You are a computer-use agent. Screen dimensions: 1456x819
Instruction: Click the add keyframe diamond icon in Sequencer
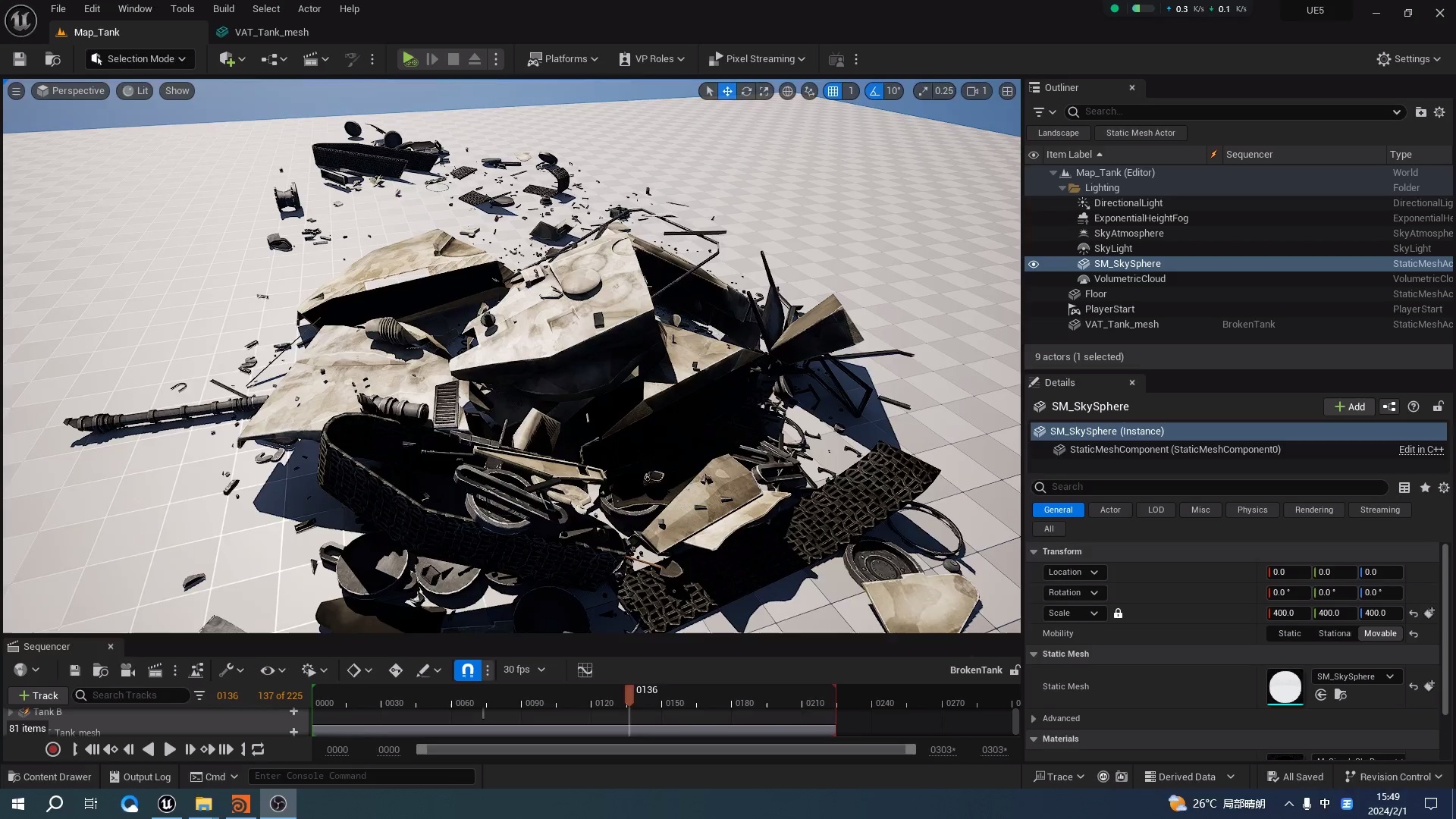tap(356, 670)
